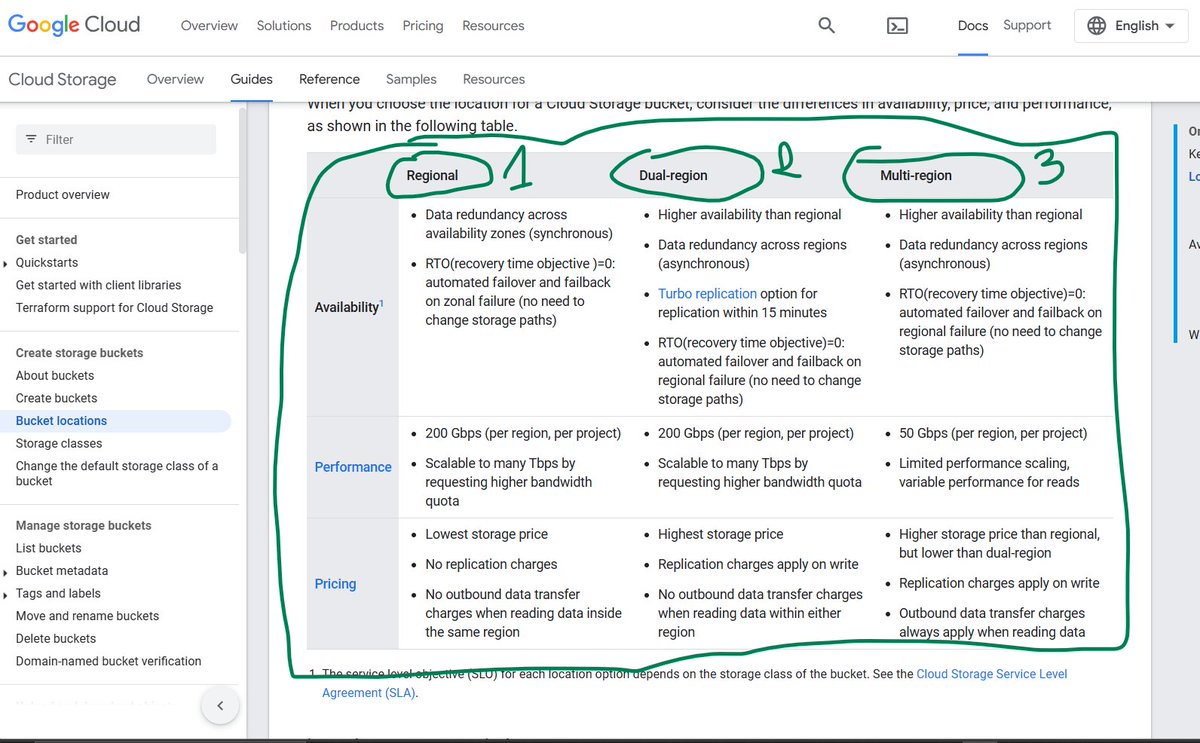1200x743 pixels.
Task: Open the Resources top menu
Action: click(x=493, y=26)
